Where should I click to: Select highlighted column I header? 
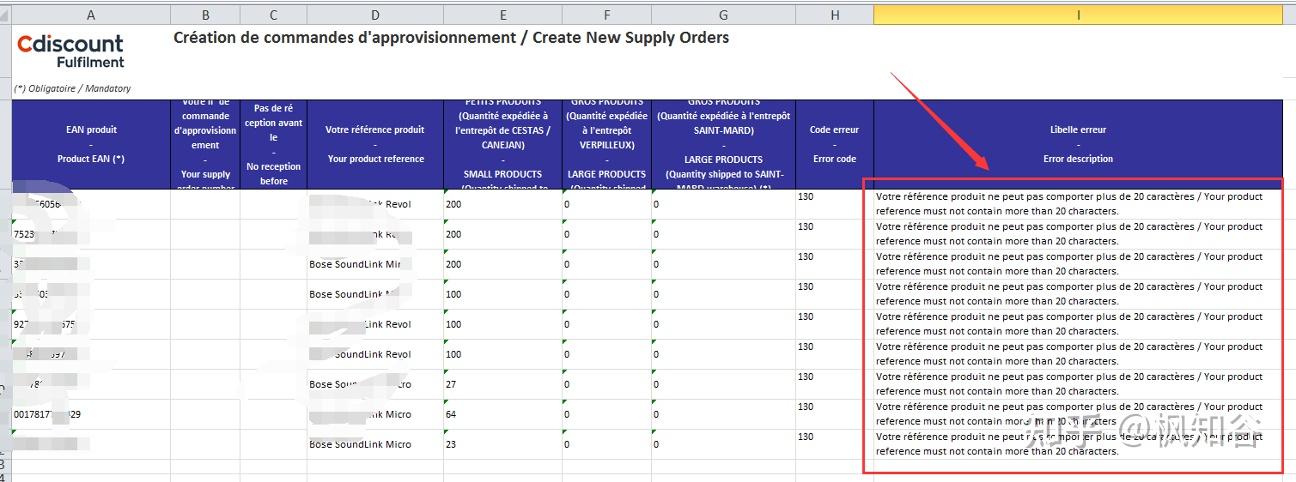coord(1078,15)
